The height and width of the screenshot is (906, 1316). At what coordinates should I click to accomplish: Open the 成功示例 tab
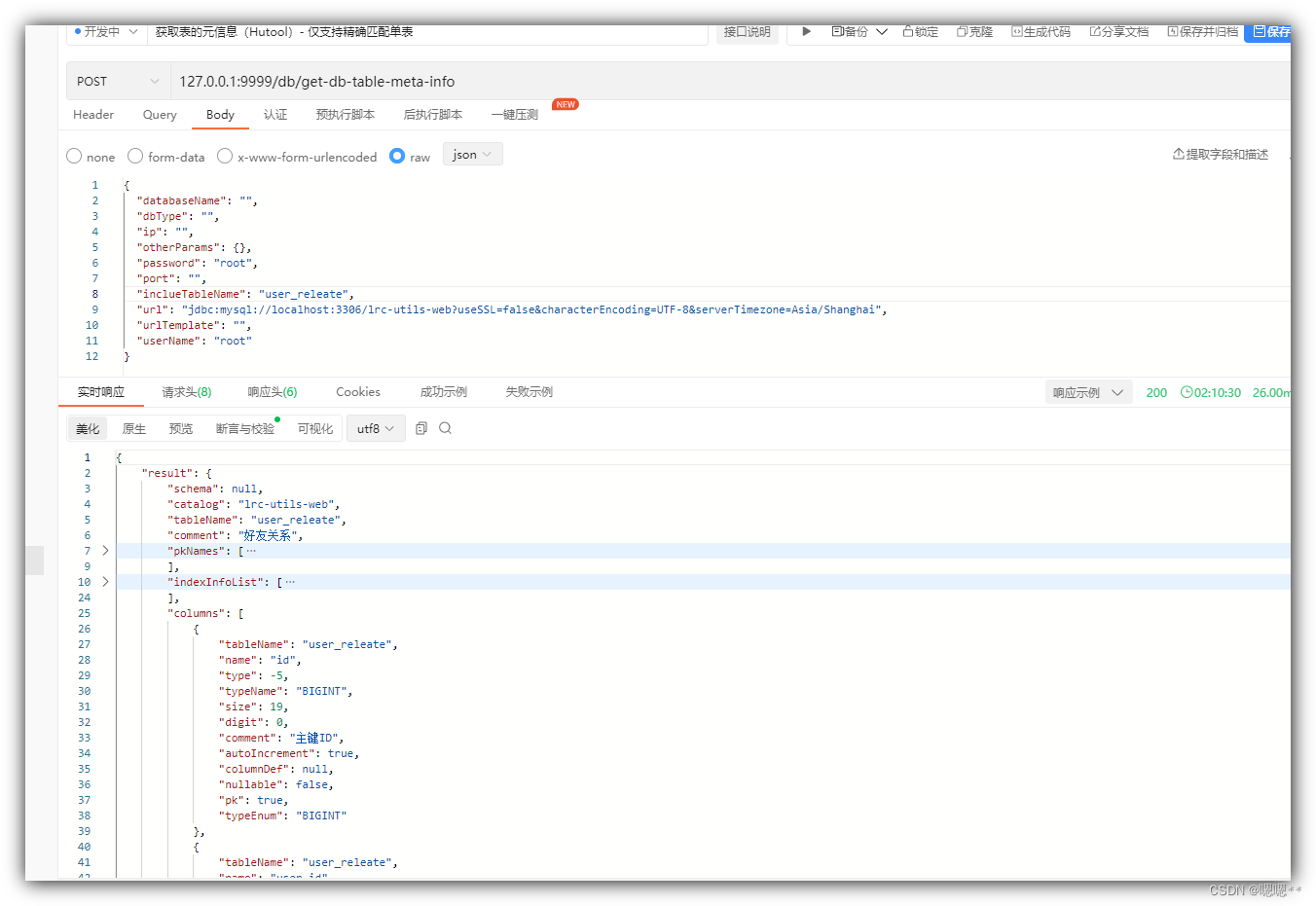click(x=444, y=392)
